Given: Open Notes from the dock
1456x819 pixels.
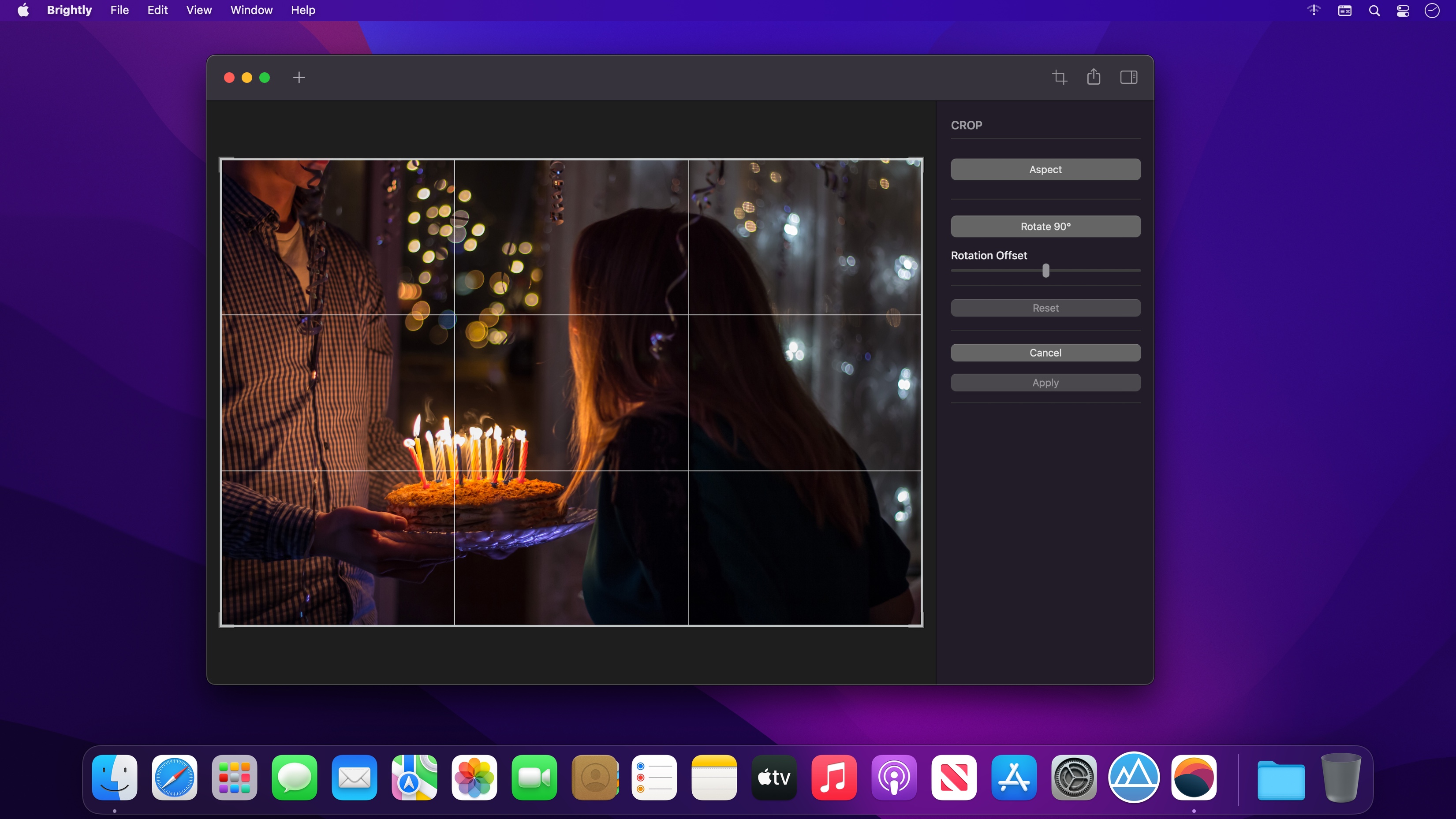Looking at the screenshot, I should (714, 778).
